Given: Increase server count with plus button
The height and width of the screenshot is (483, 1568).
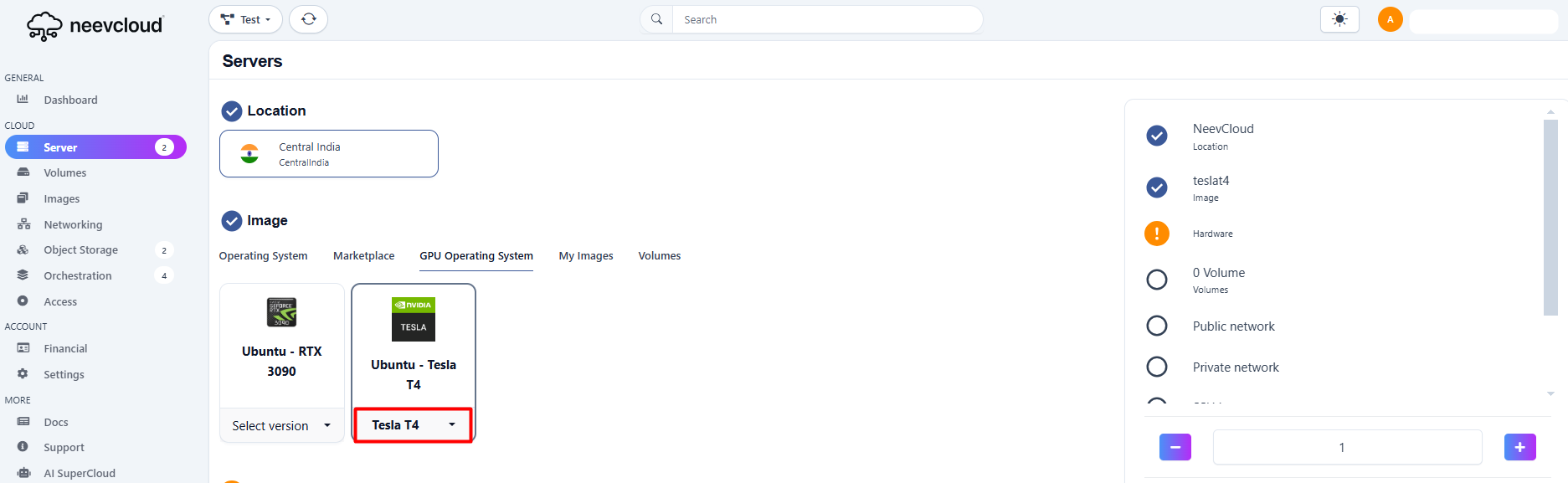Looking at the screenshot, I should 1519,447.
